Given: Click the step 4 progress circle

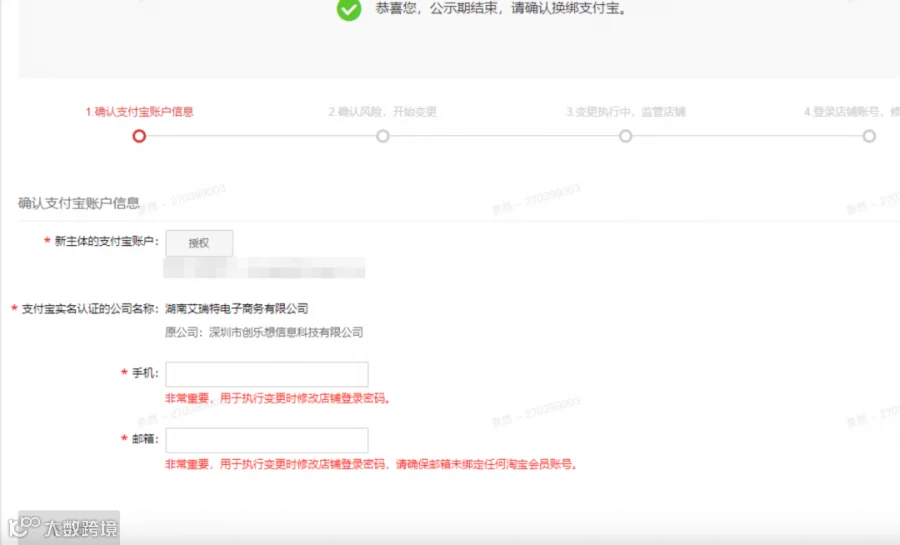Looking at the screenshot, I should tap(869, 136).
